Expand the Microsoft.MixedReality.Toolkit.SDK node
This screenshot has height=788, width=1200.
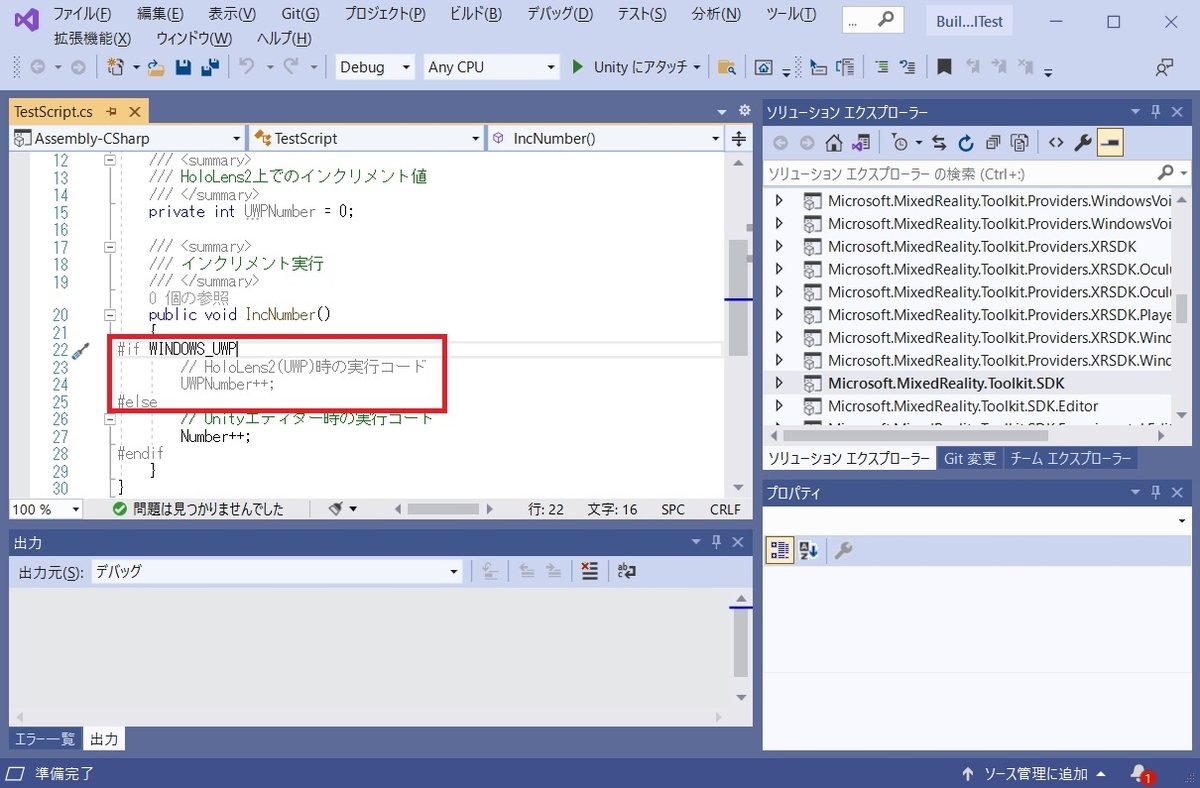[779, 383]
